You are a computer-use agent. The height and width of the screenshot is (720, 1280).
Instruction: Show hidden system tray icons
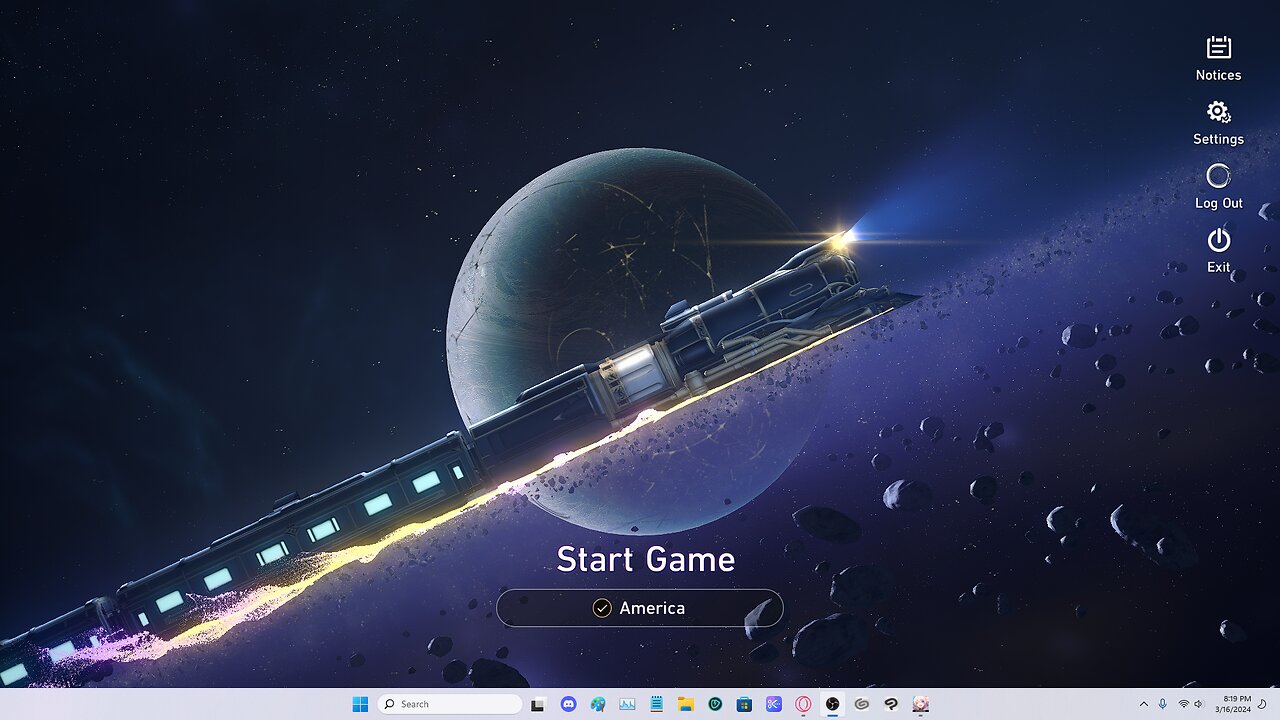pyautogui.click(x=1145, y=704)
